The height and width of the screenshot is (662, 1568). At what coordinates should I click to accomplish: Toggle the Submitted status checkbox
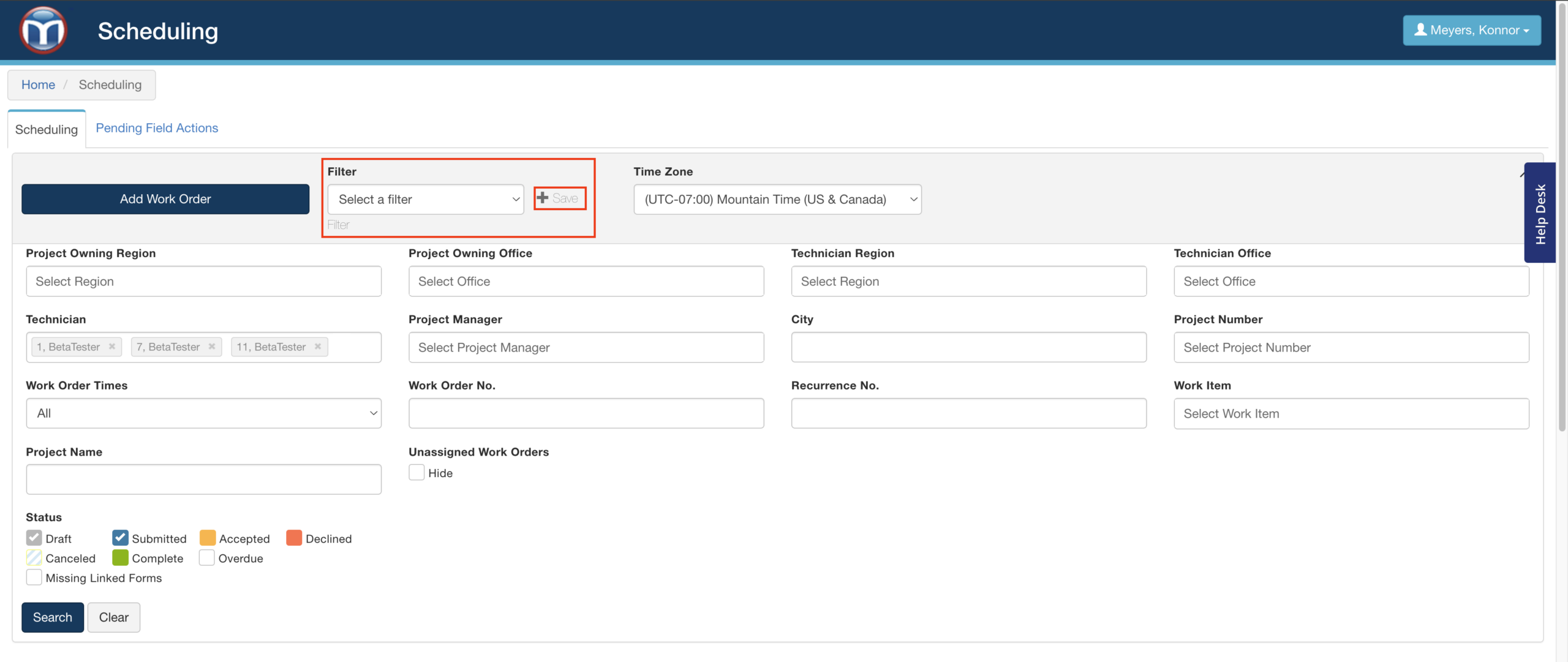120,538
